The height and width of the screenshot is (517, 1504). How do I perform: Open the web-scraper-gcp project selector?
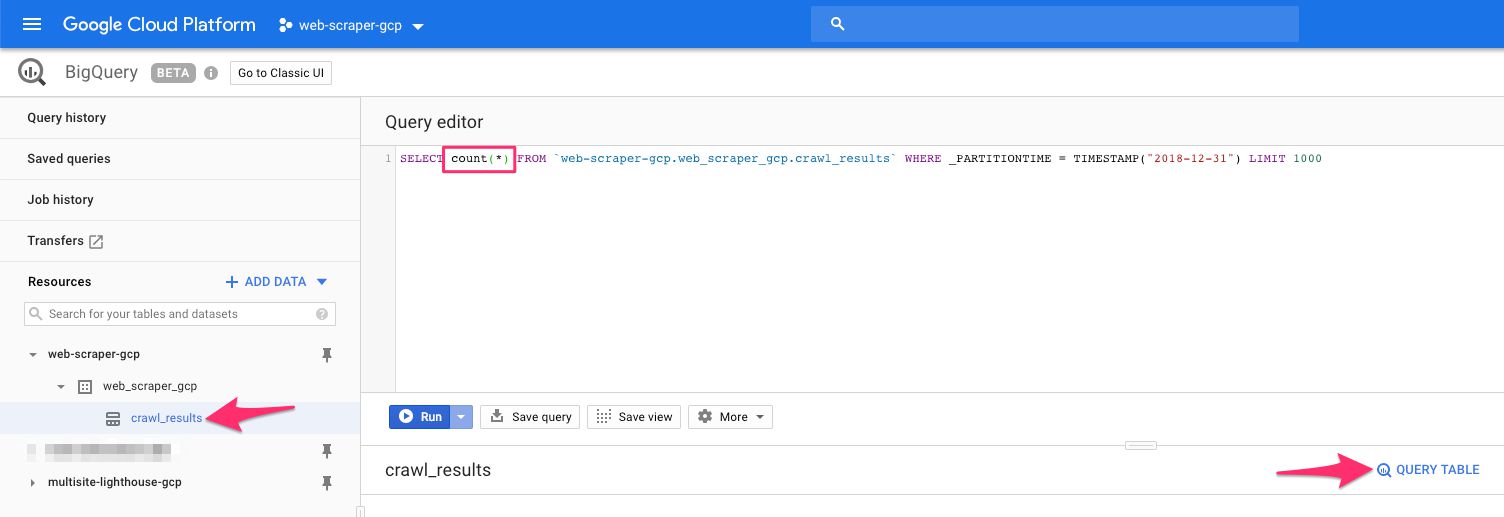(351, 25)
